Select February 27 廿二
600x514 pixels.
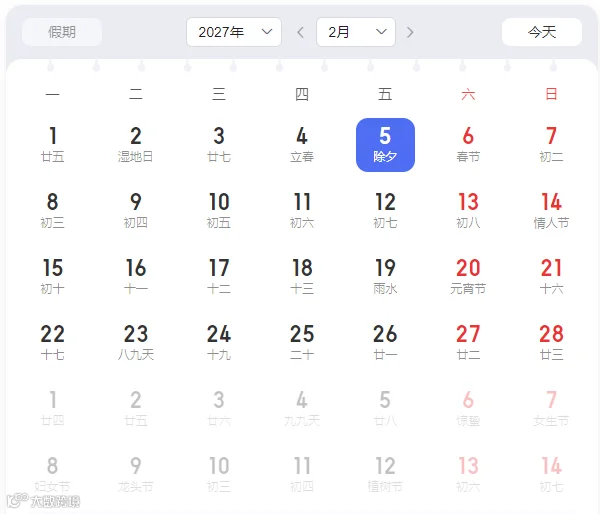(468, 343)
